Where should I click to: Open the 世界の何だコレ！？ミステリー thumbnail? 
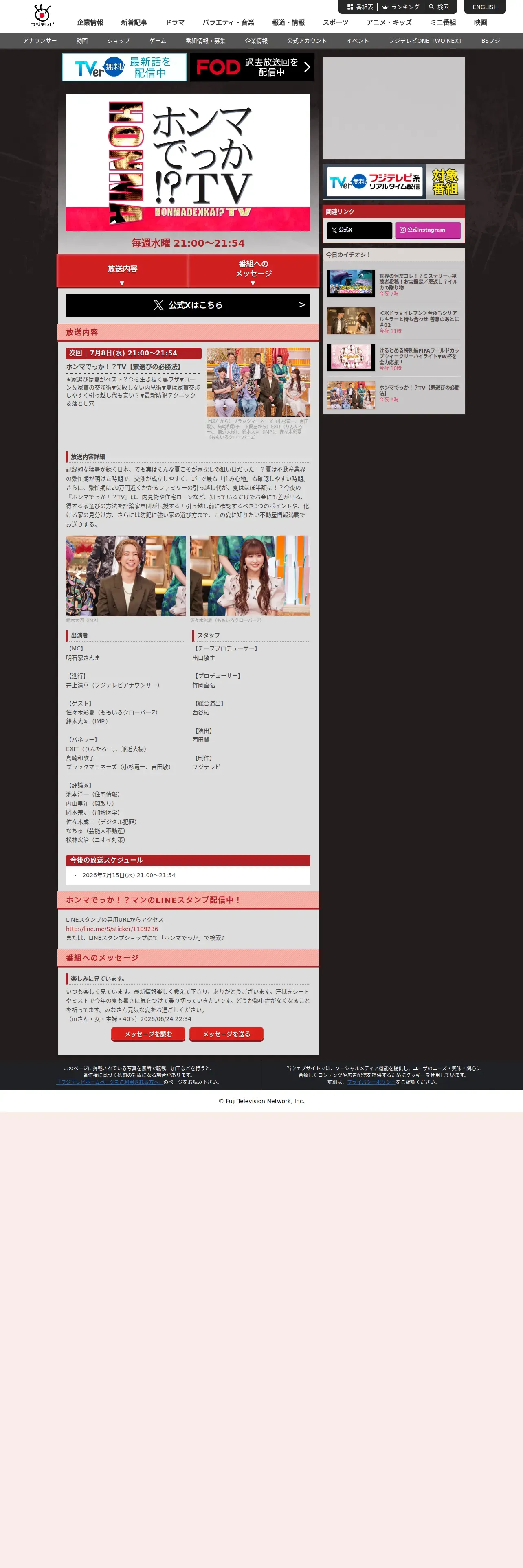click(x=351, y=283)
